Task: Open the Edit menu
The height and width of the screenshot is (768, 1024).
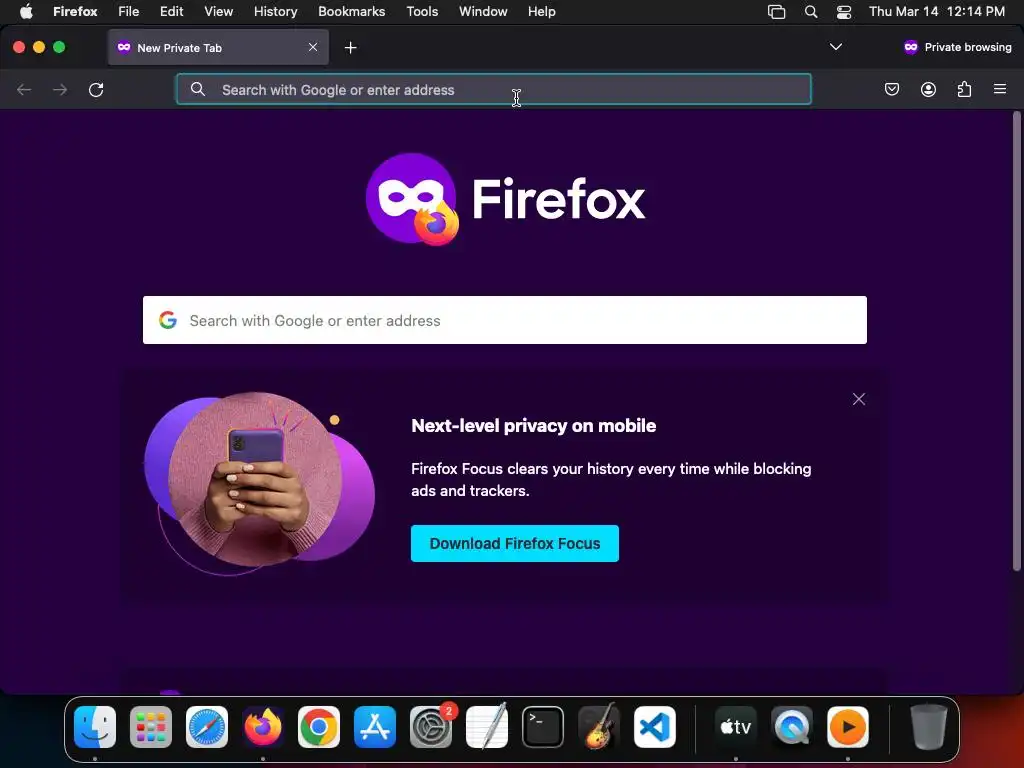Action: (x=172, y=12)
